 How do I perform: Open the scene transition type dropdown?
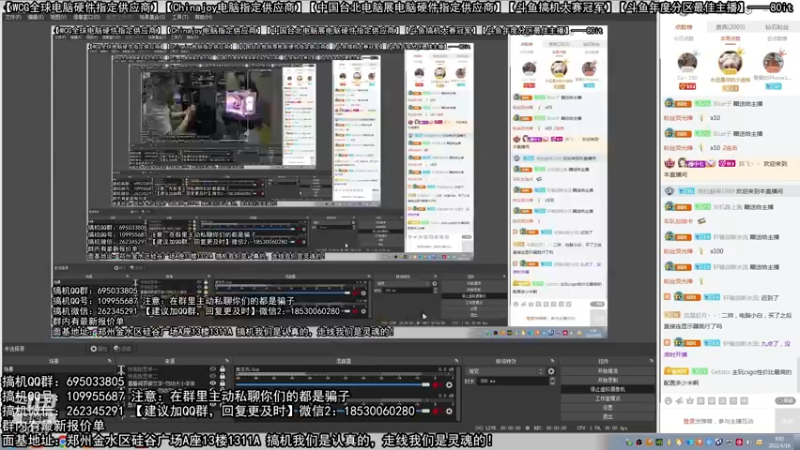point(505,371)
